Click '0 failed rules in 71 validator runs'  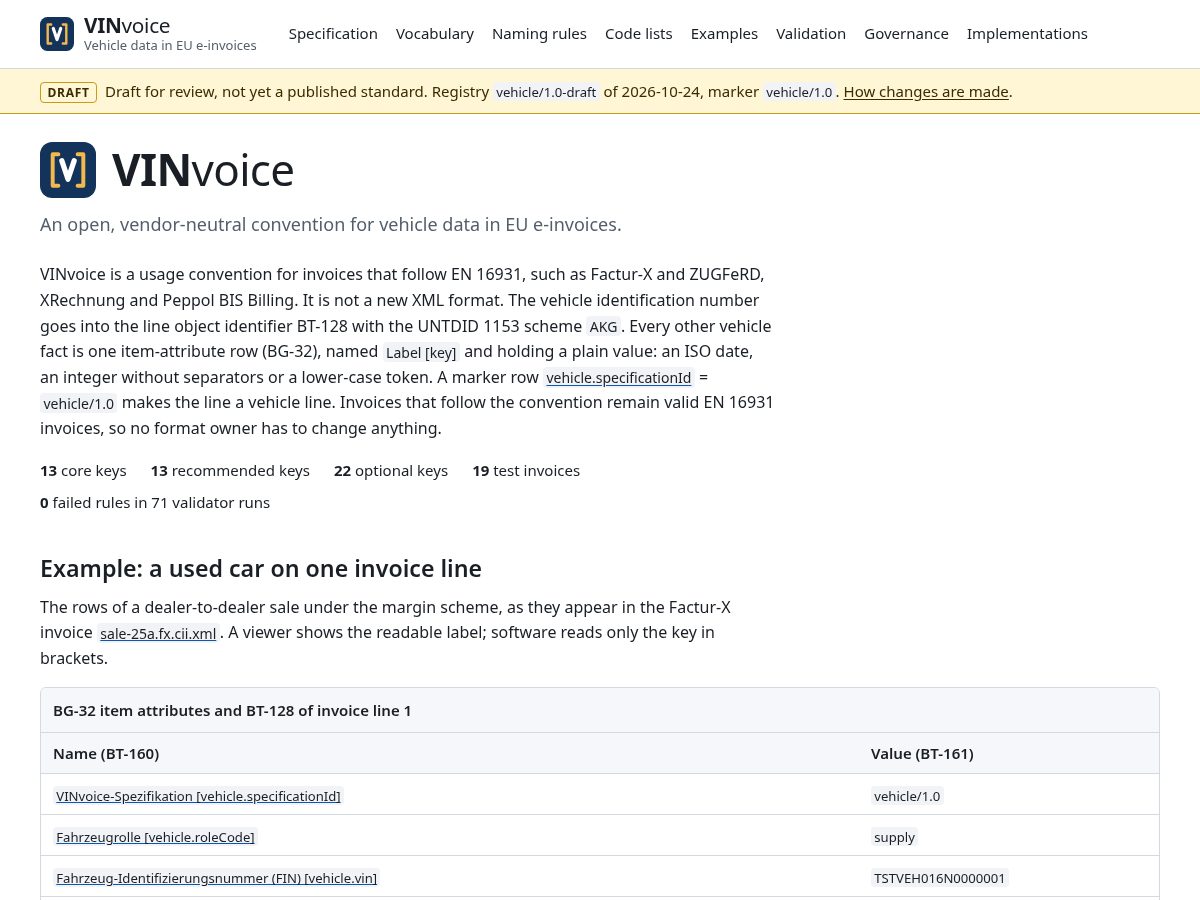click(155, 503)
